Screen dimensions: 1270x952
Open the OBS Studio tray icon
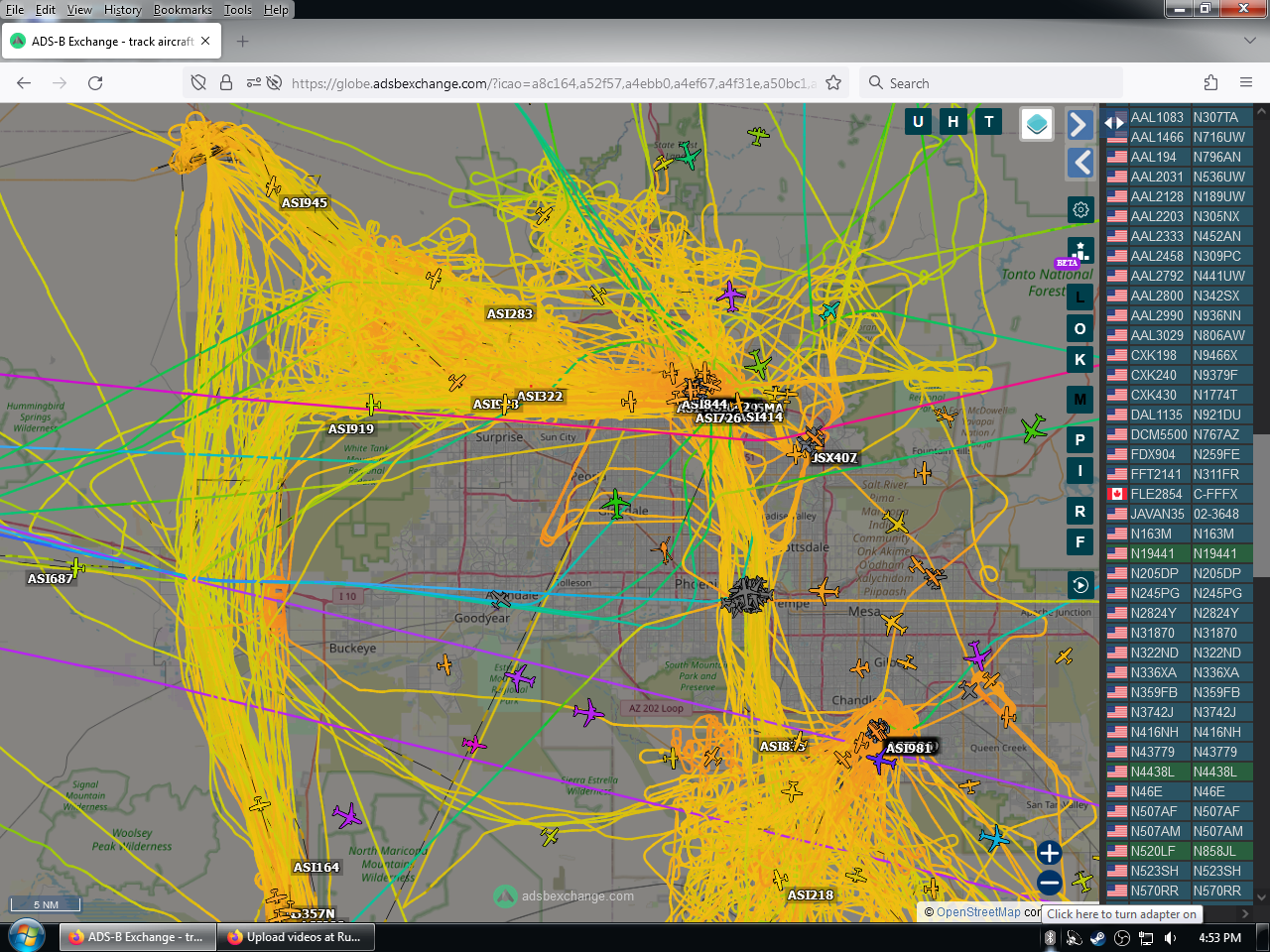point(1122,938)
